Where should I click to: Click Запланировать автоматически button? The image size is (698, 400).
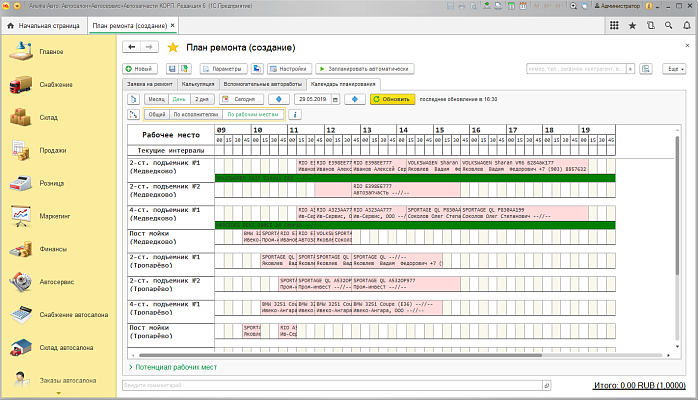tap(364, 69)
